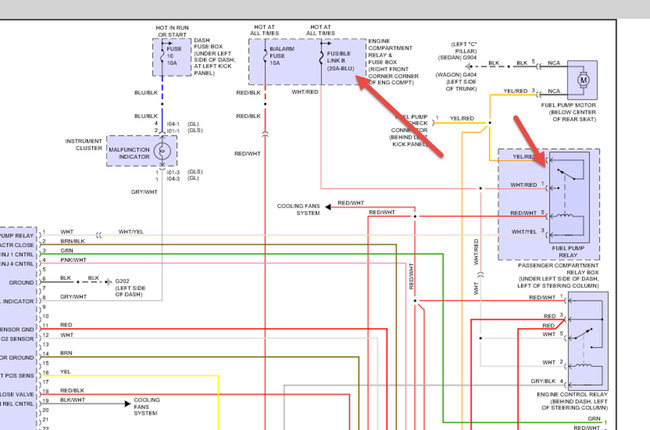Click the G202 left side of dash text
Screen dimensions: 650x430
click(x=130, y=288)
